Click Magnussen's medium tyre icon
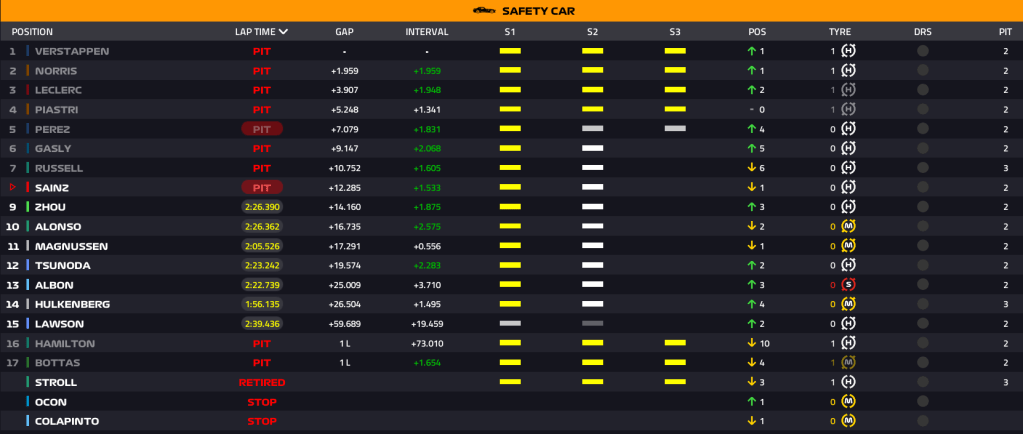 click(848, 246)
